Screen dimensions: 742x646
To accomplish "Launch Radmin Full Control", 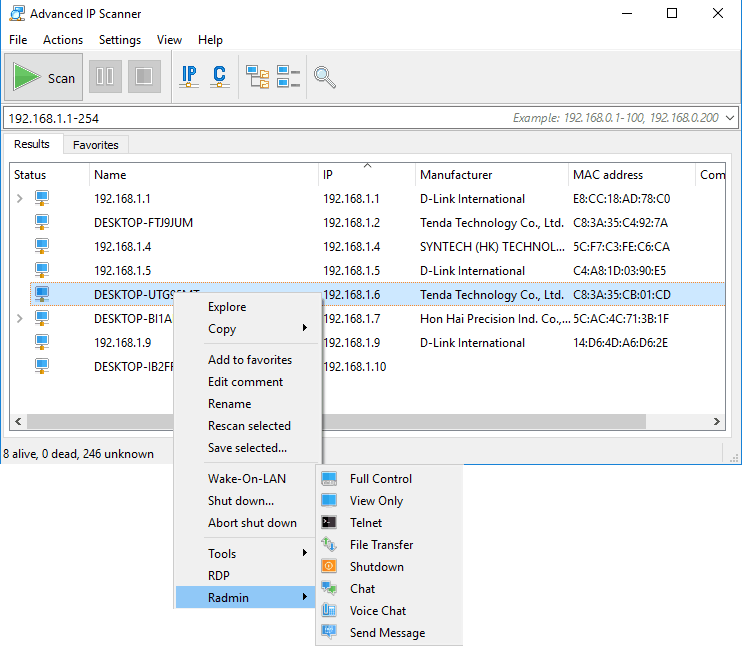I will click(389, 478).
